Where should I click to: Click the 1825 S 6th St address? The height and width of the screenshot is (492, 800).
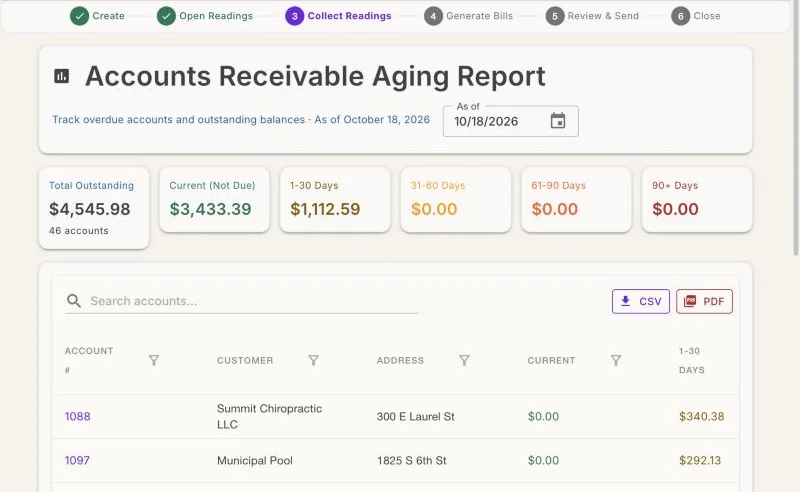[x=411, y=460]
